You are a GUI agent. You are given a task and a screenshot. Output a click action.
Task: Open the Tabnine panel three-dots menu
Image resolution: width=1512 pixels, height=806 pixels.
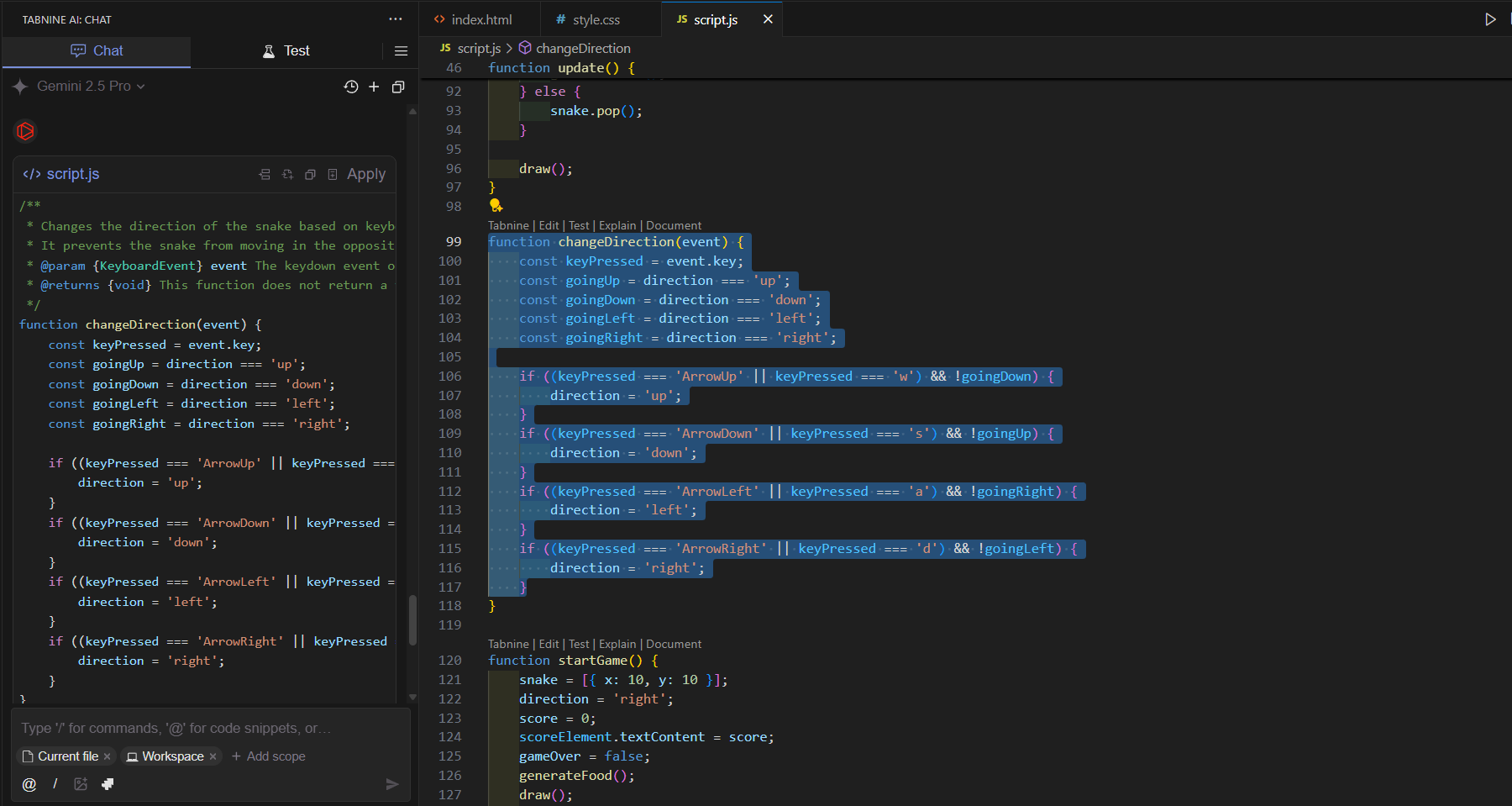pyautogui.click(x=395, y=19)
